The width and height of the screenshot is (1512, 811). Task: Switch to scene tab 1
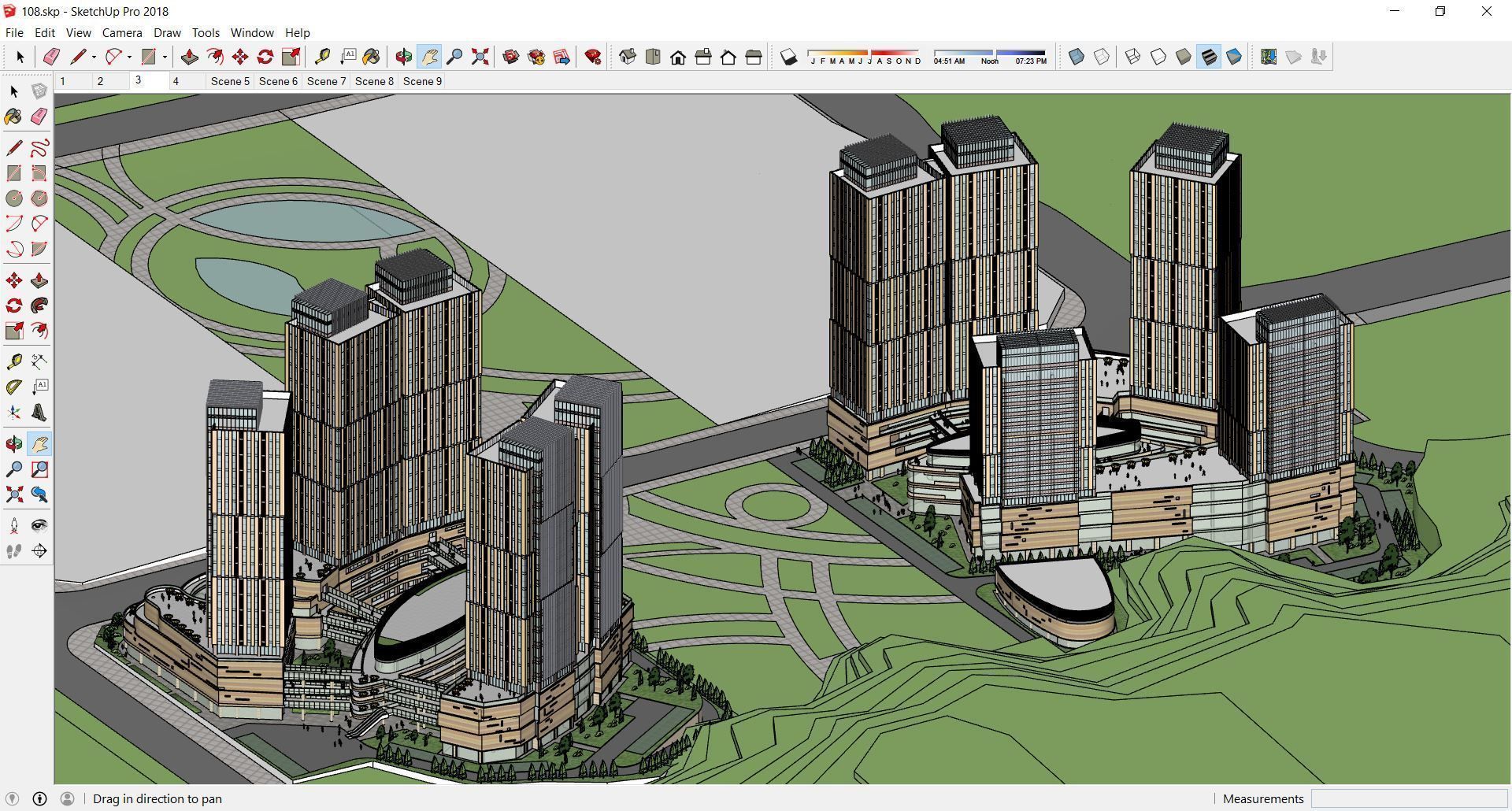pyautogui.click(x=72, y=81)
